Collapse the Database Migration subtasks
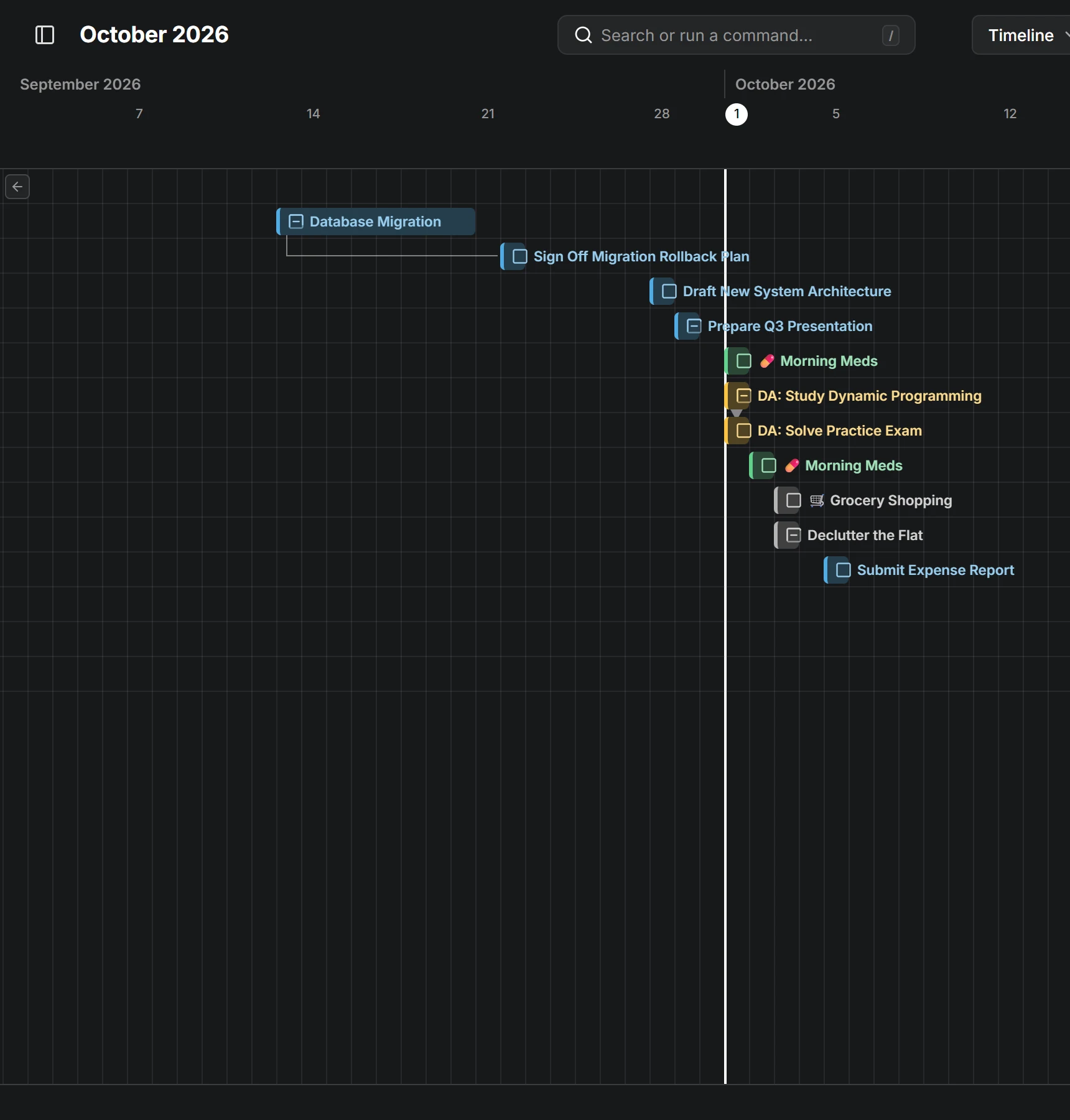The width and height of the screenshot is (1070, 1120). click(x=296, y=222)
